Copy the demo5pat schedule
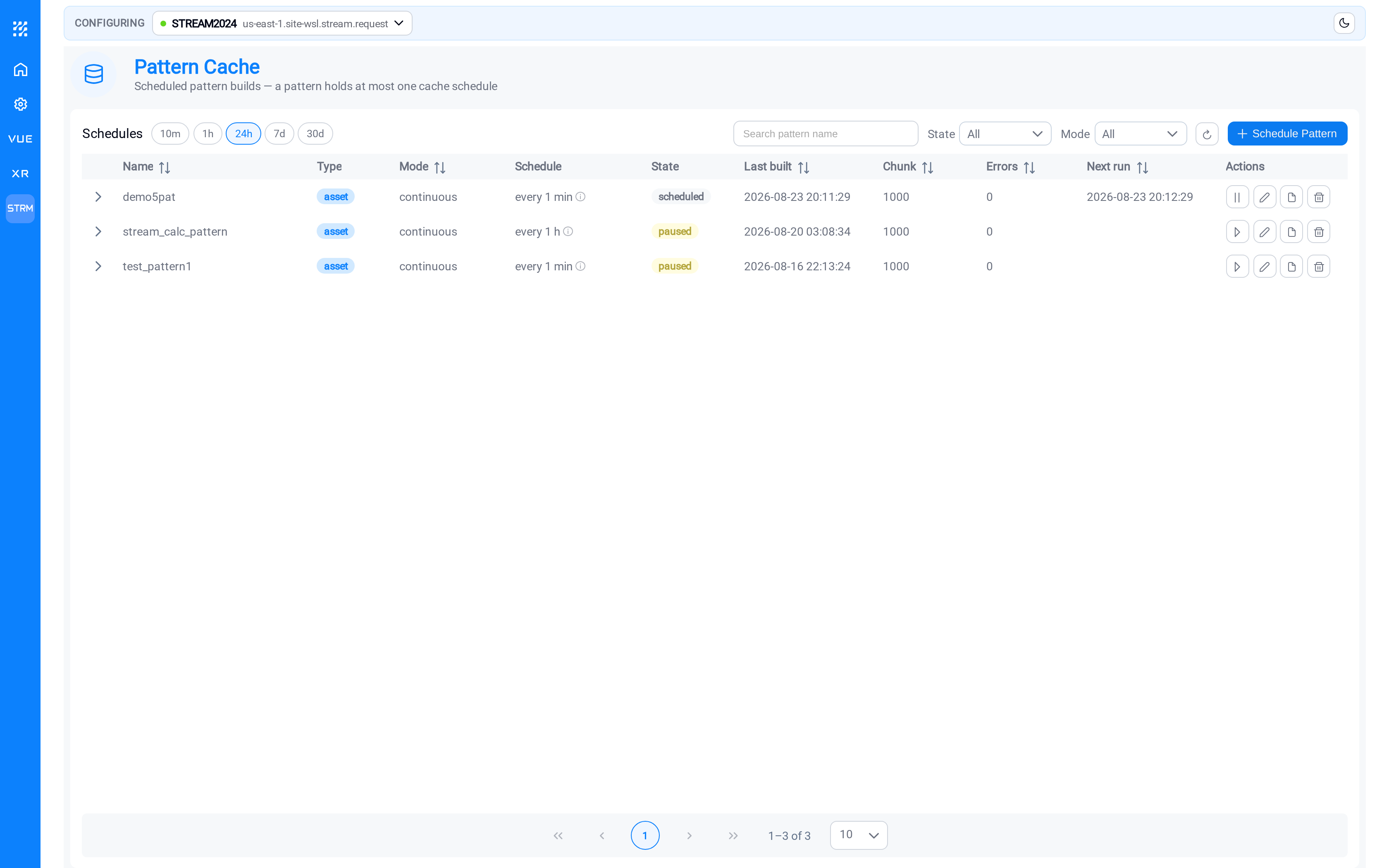 (x=1291, y=197)
